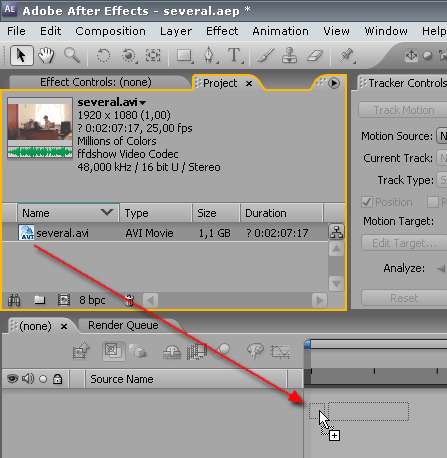Switch to the Render Queue tab
The height and width of the screenshot is (458, 447).
tap(123, 325)
